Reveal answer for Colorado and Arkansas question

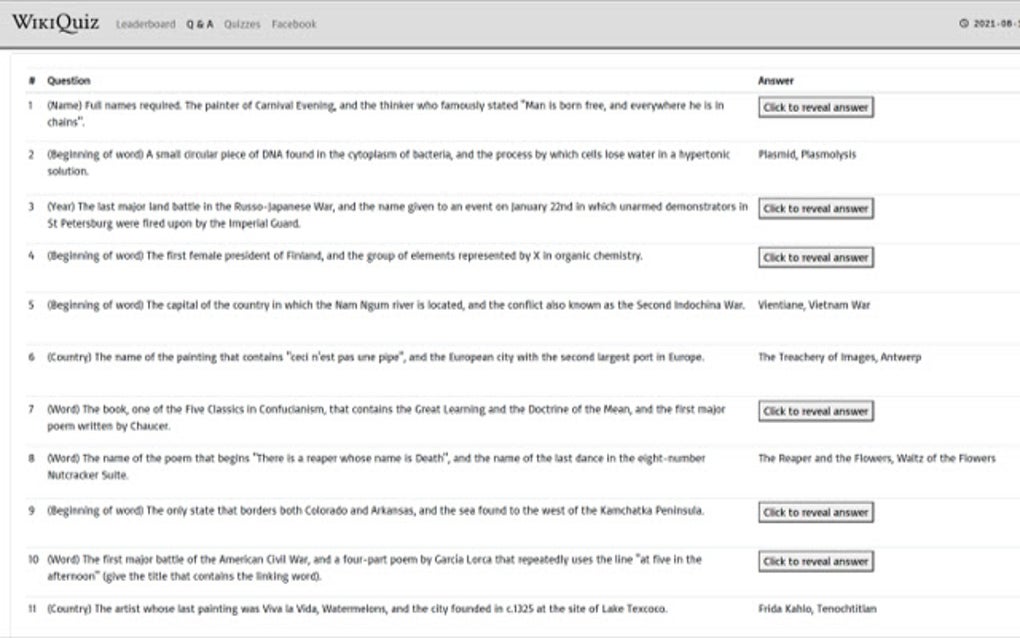tap(815, 512)
